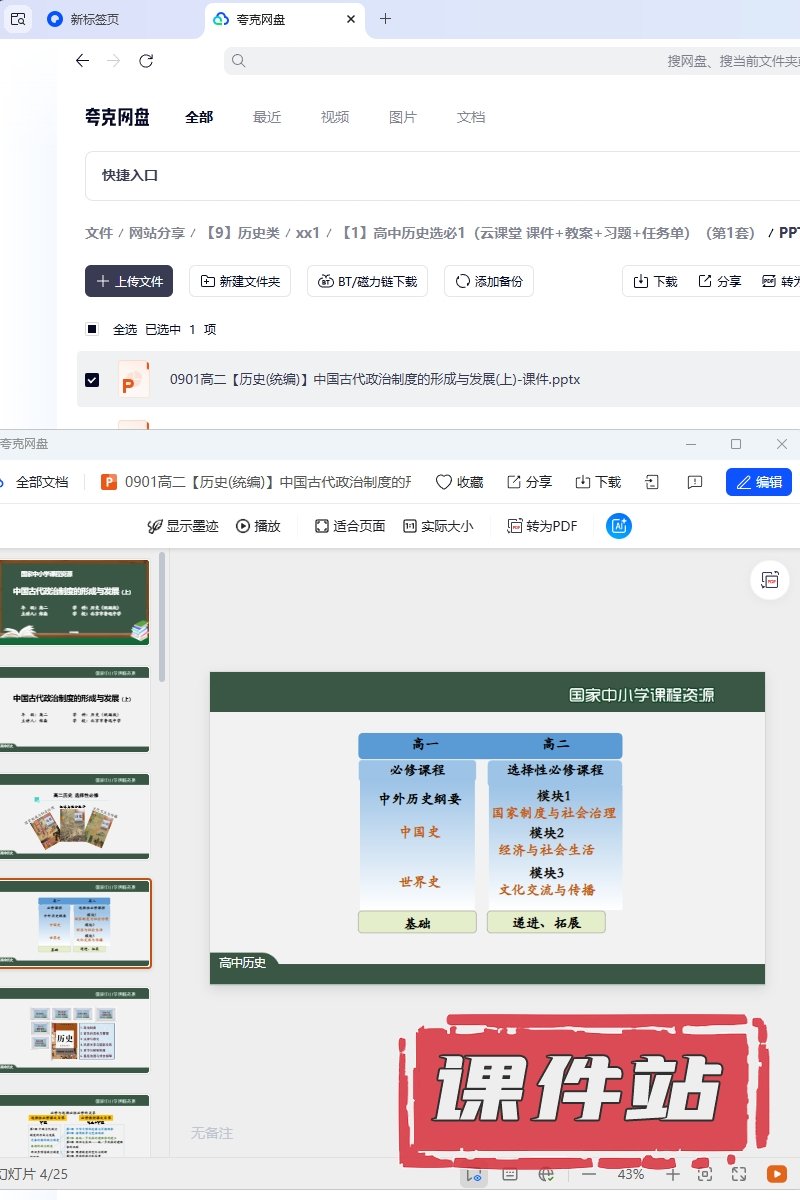Screen dimensions: 800x1200
Task: Toggle the 全选 select-all checkbox
Action: [x=92, y=329]
